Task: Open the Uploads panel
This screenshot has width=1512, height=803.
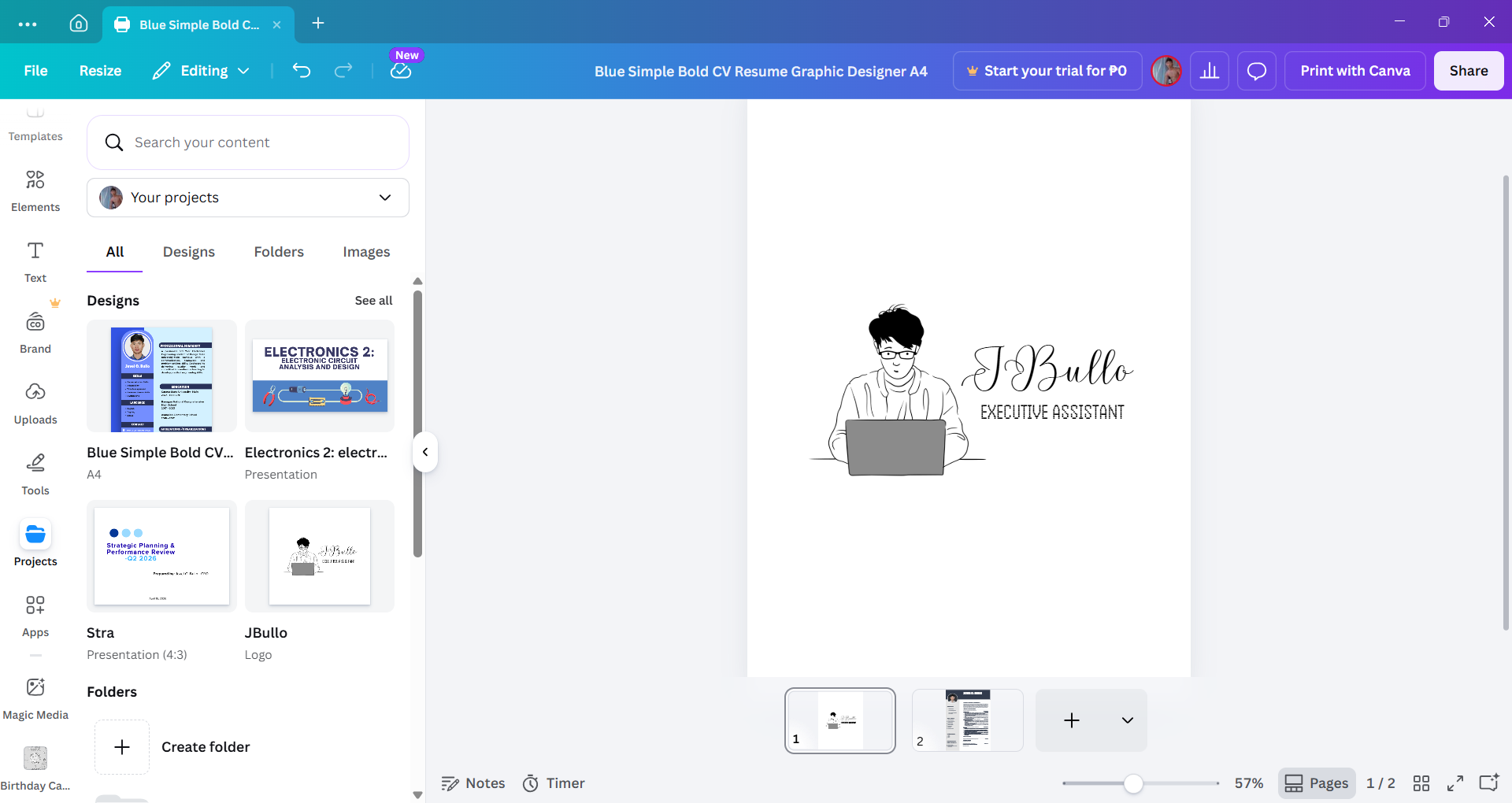Action: click(x=35, y=403)
